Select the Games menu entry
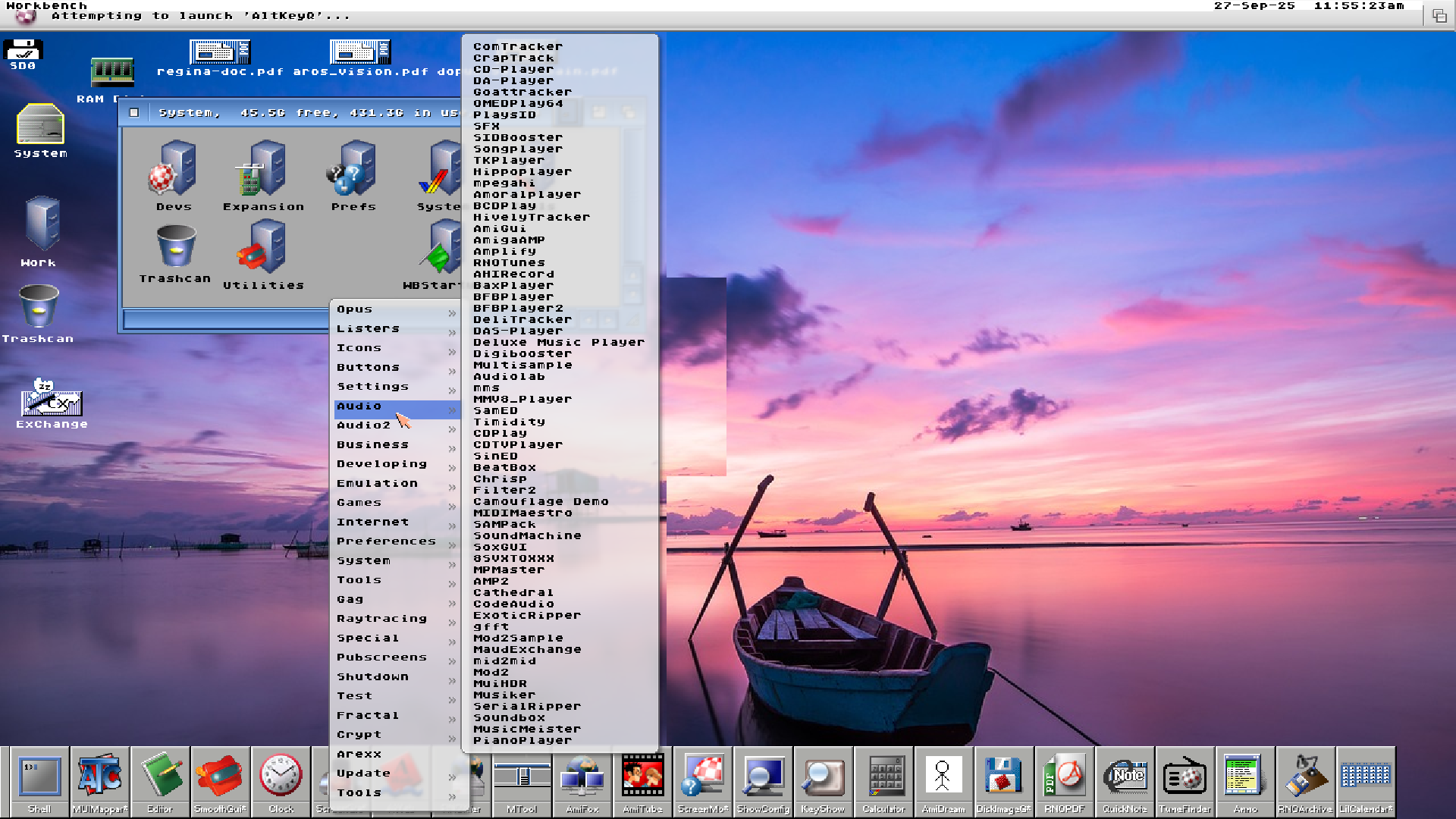Screen dimensions: 1456x819 pyautogui.click(x=359, y=502)
